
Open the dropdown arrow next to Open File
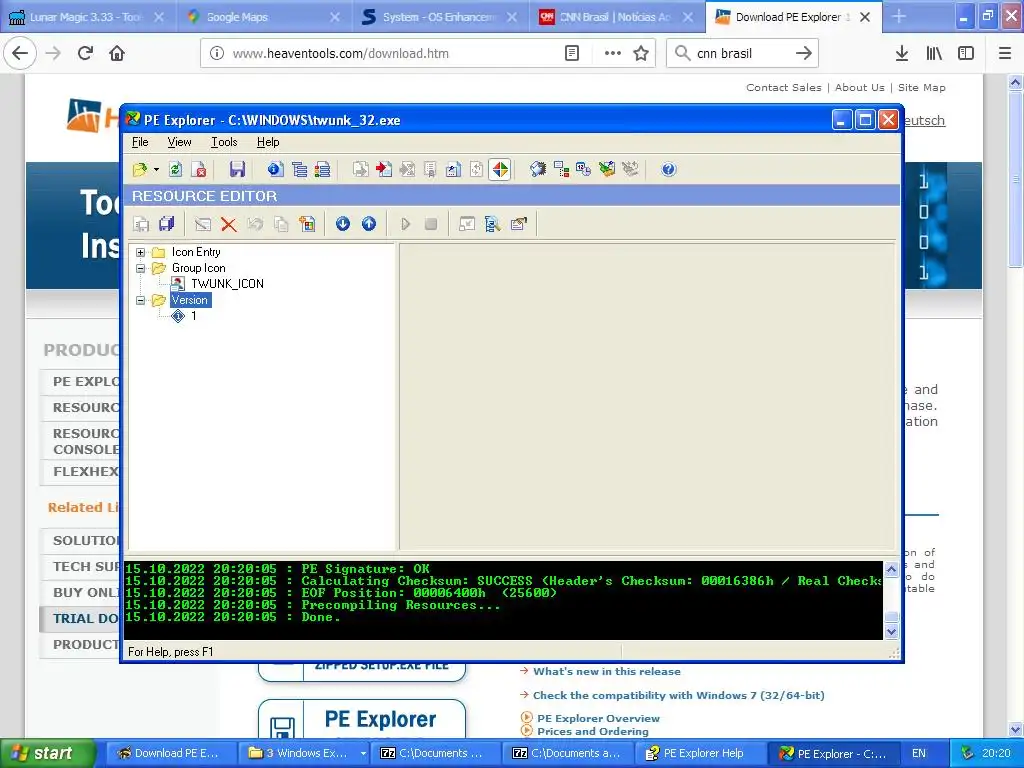156,170
